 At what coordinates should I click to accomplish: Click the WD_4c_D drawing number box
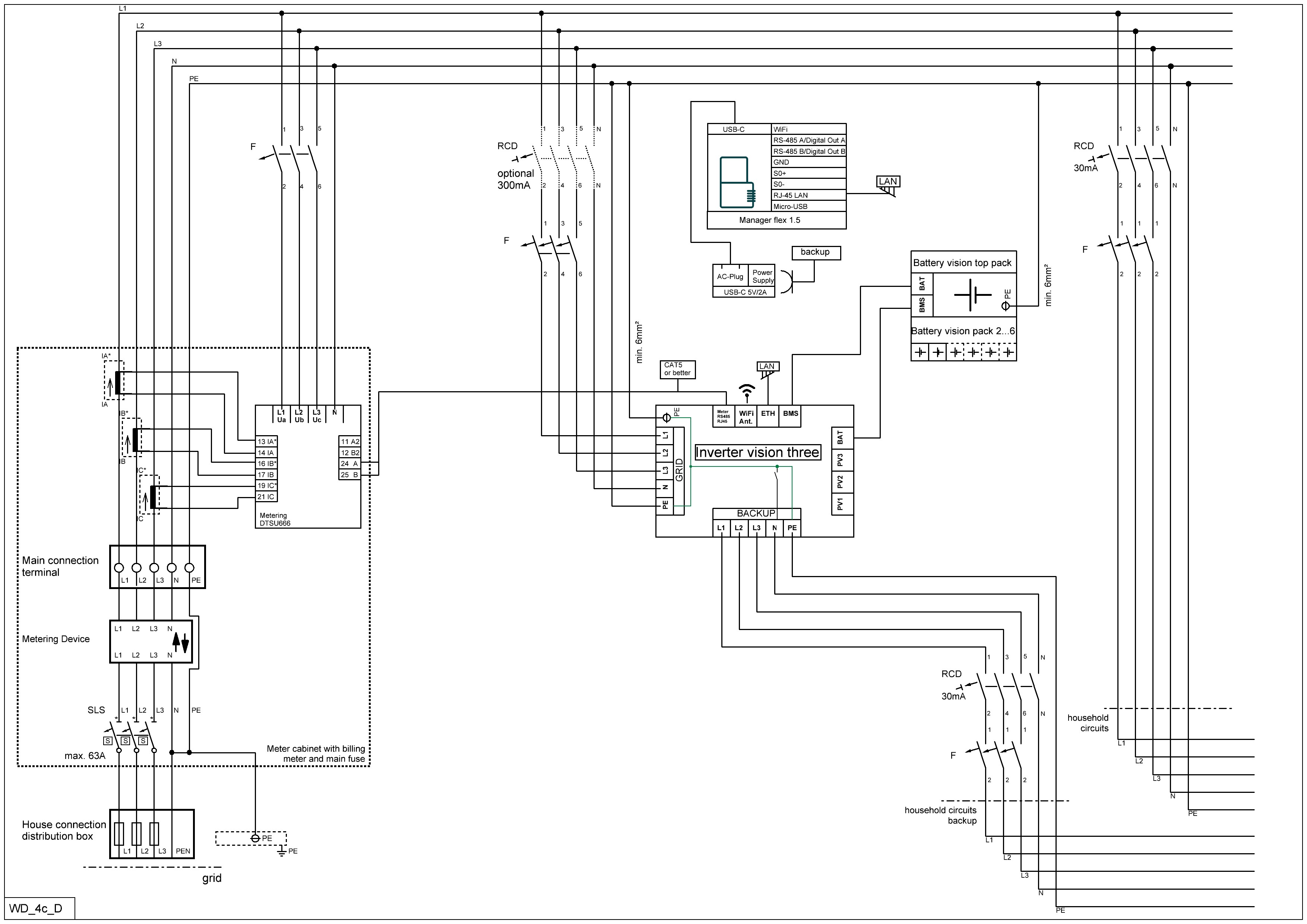(x=39, y=909)
